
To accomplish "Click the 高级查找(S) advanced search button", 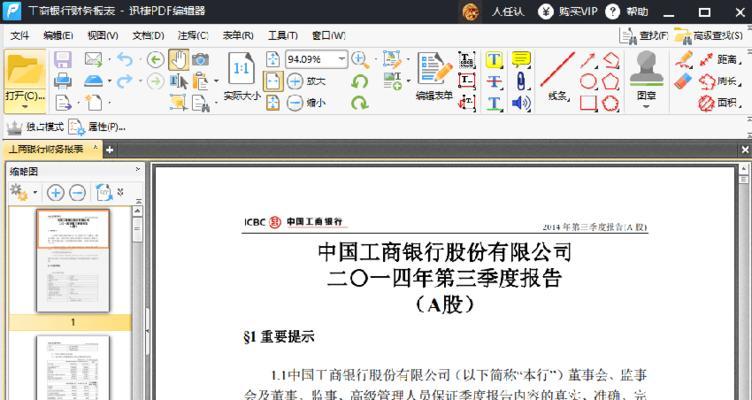I will [x=708, y=35].
